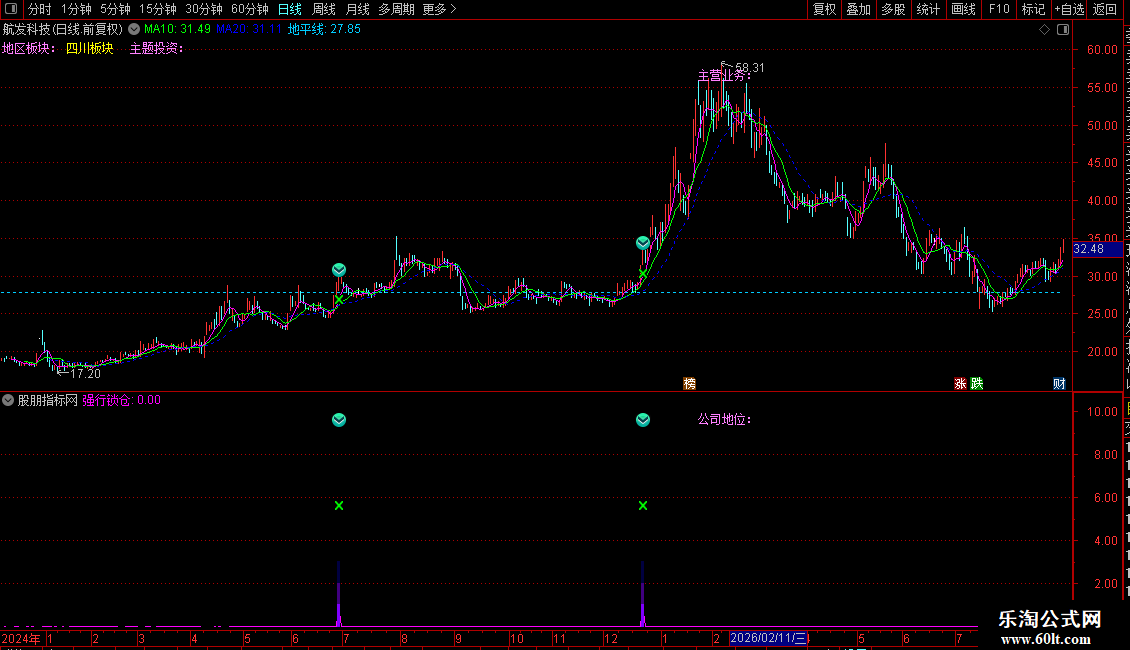Click the 2026/02/11 date marker on timeline
1130x650 pixels.
coord(768,638)
